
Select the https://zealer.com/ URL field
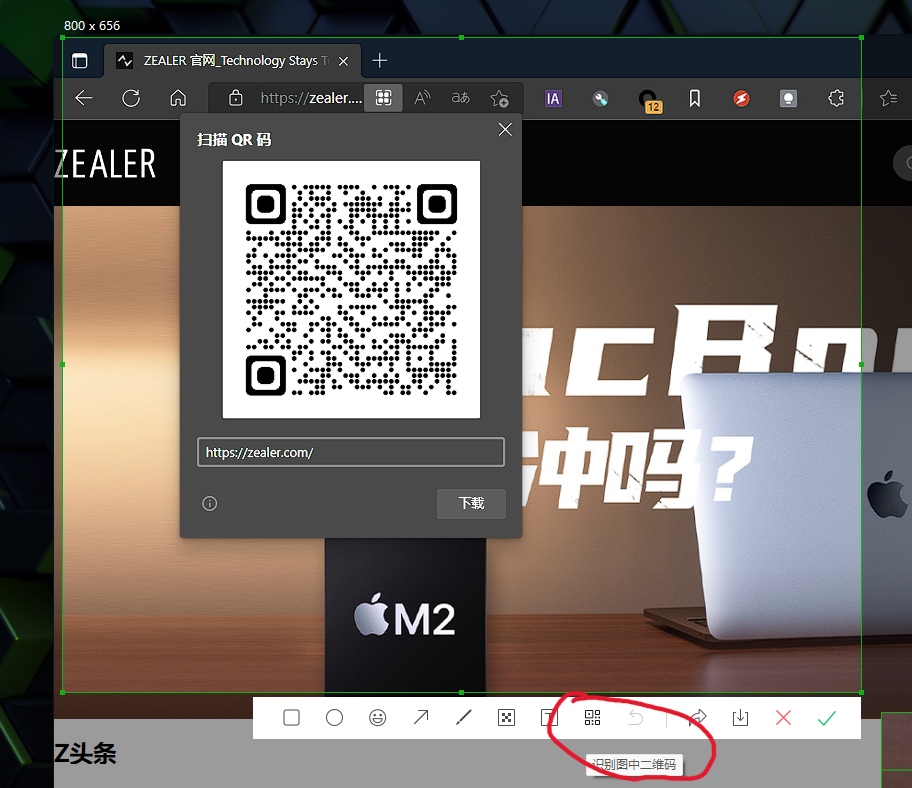point(351,452)
